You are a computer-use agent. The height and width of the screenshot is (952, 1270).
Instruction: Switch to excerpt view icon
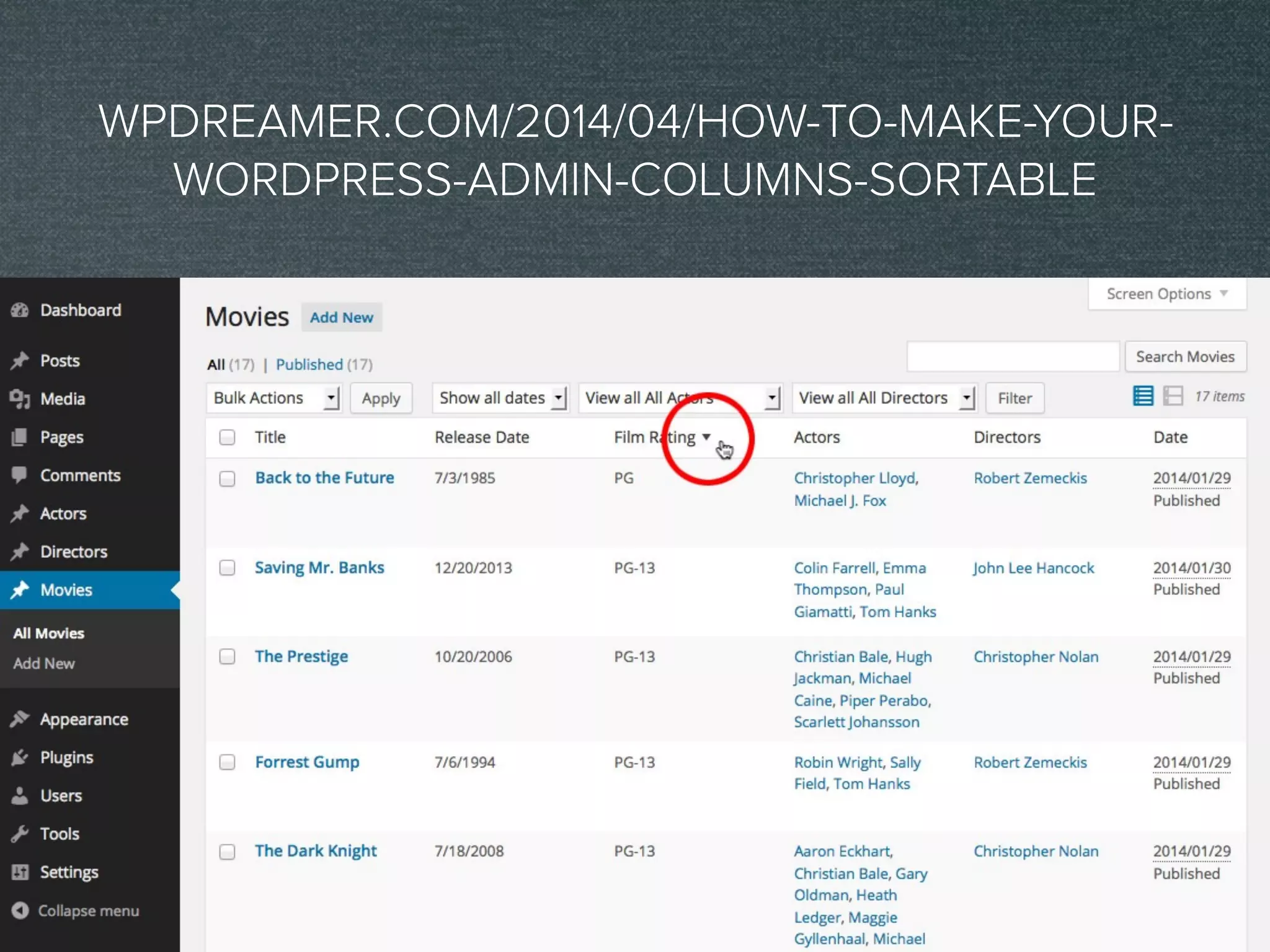click(1173, 395)
